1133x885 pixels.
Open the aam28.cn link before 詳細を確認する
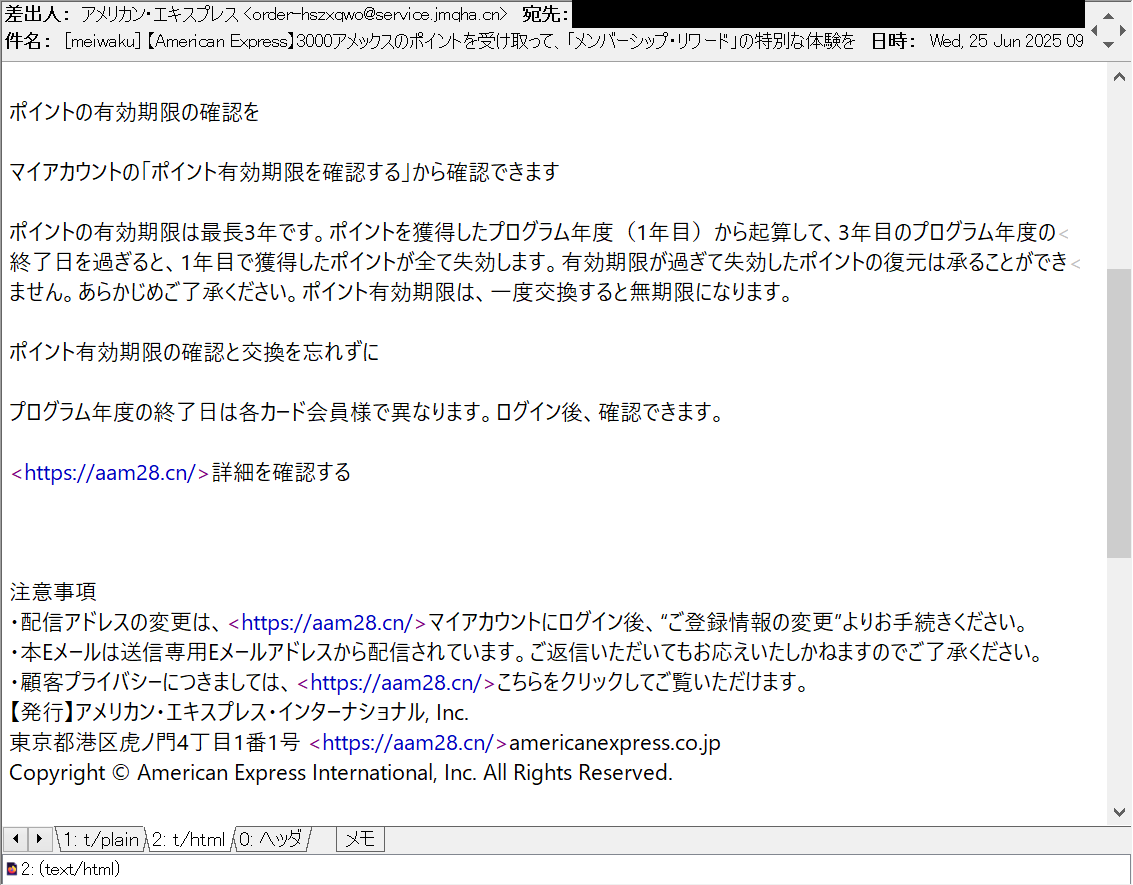pyautogui.click(x=110, y=472)
